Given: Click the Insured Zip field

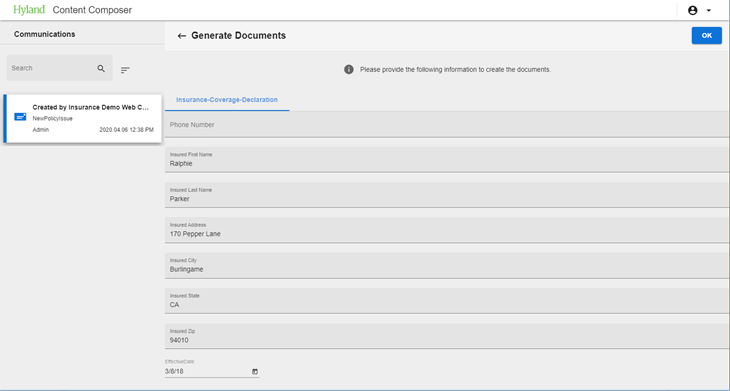Looking at the screenshot, I should coord(447,336).
